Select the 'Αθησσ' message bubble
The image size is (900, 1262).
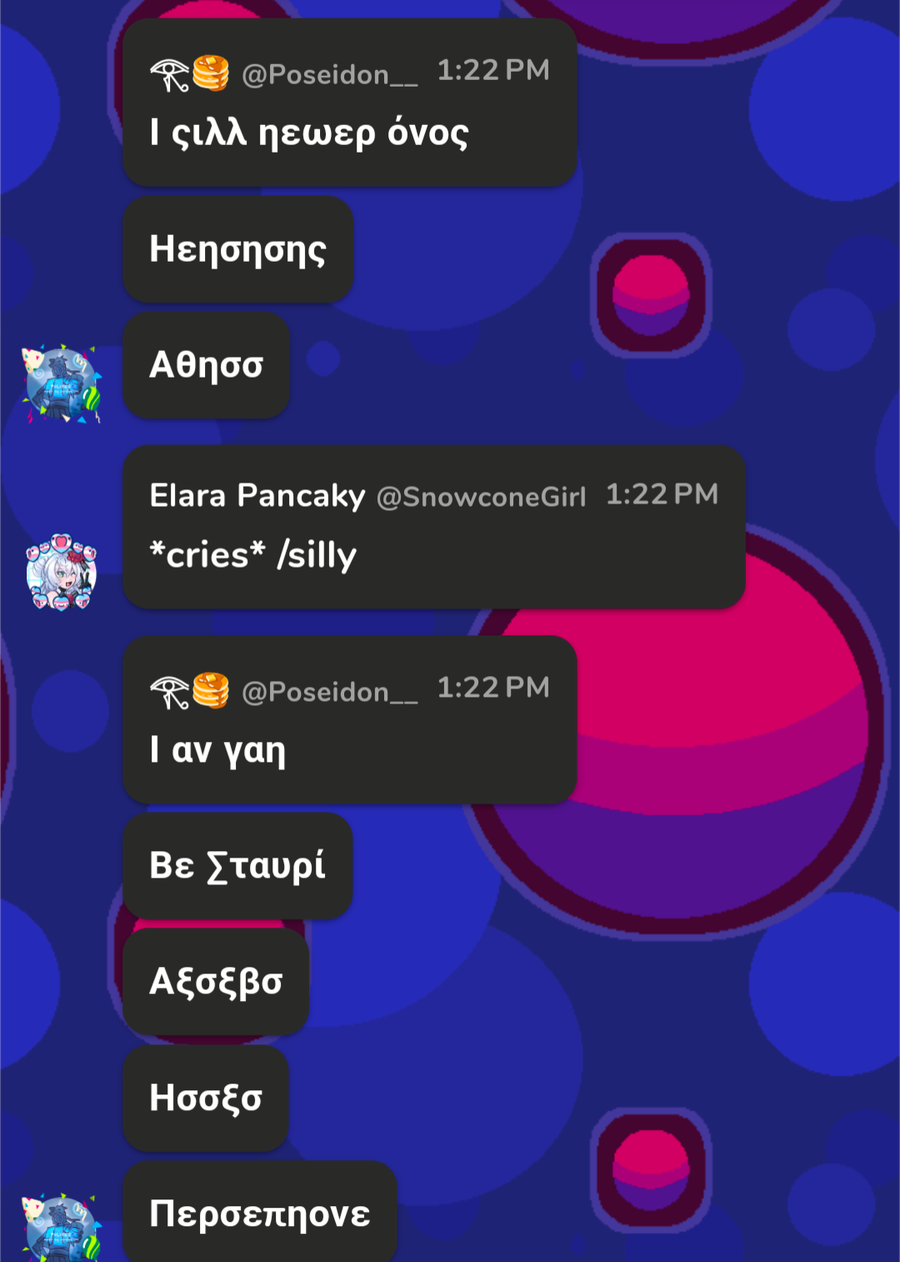coord(206,366)
